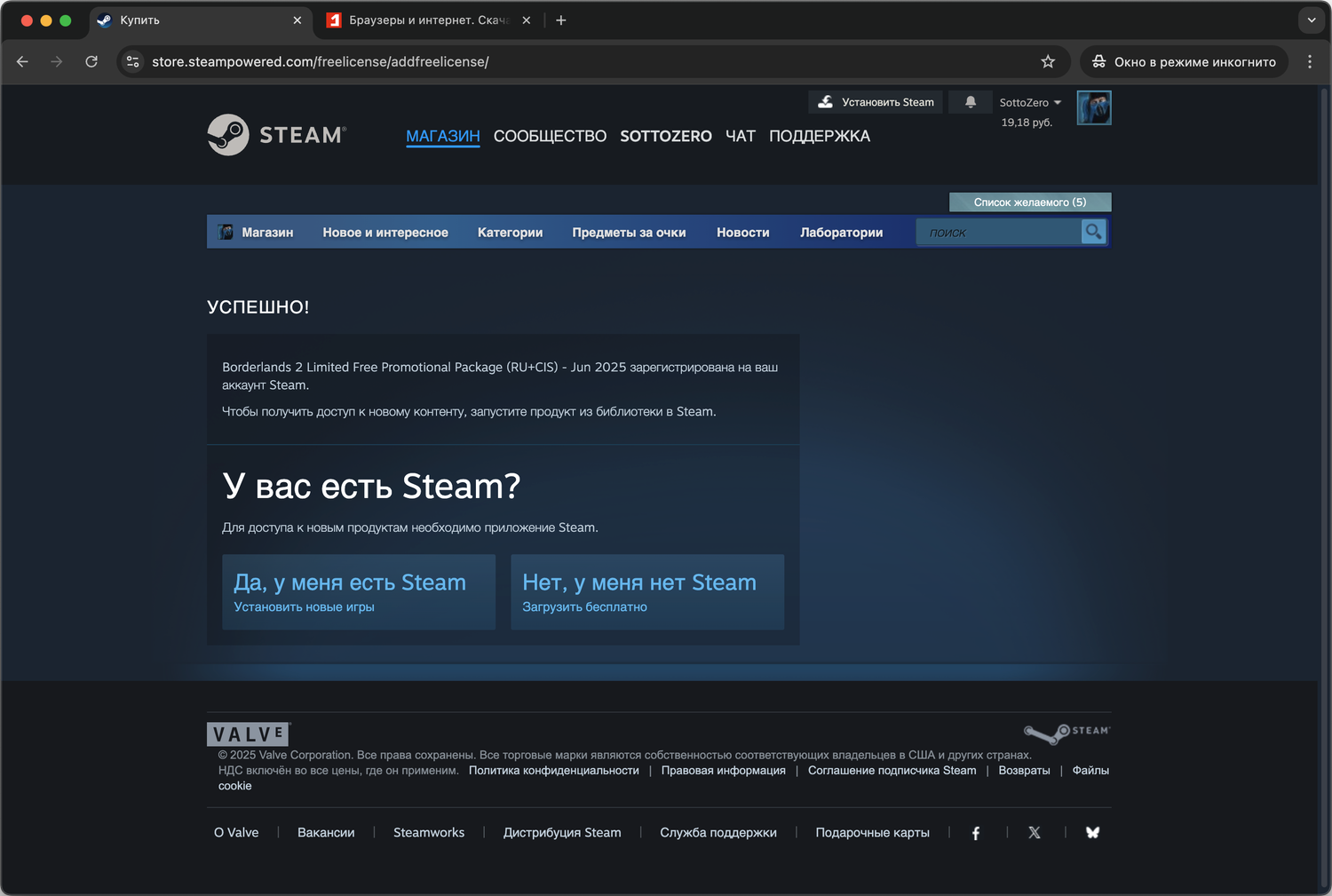The image size is (1332, 896).
Task: Open the Категории store menu
Action: pos(510,233)
